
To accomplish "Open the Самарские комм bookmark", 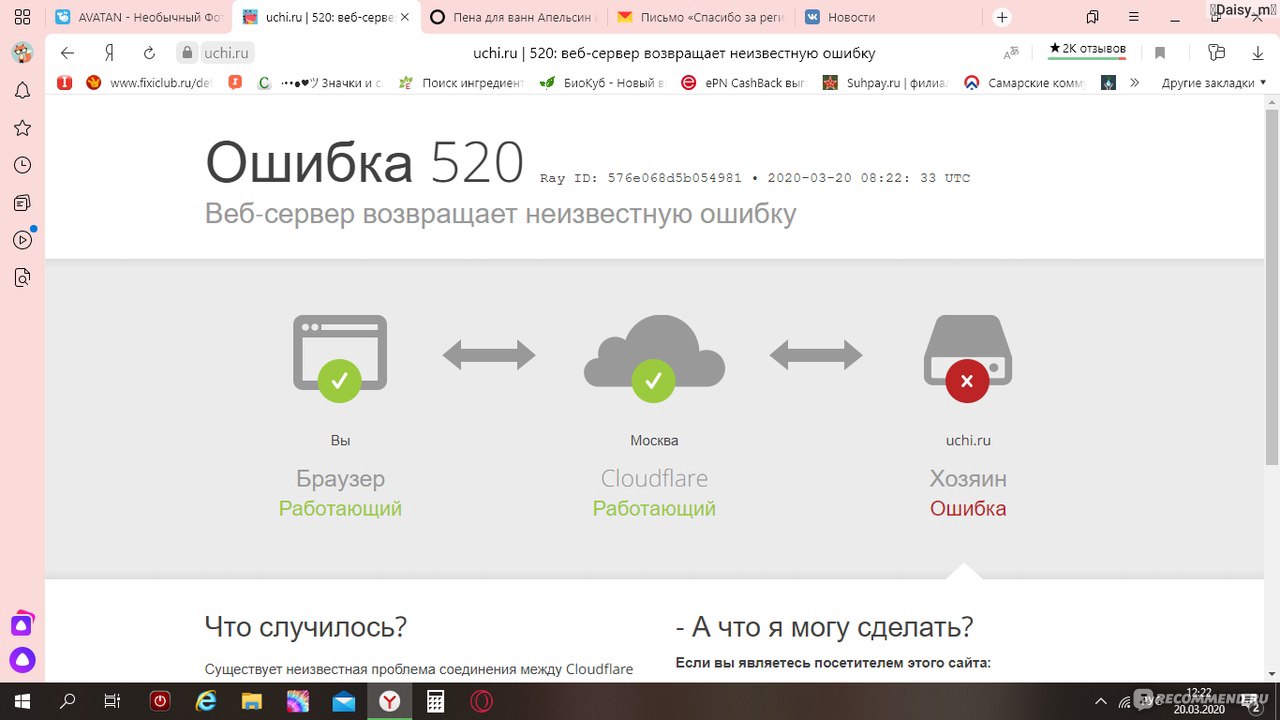I will click(1025, 83).
